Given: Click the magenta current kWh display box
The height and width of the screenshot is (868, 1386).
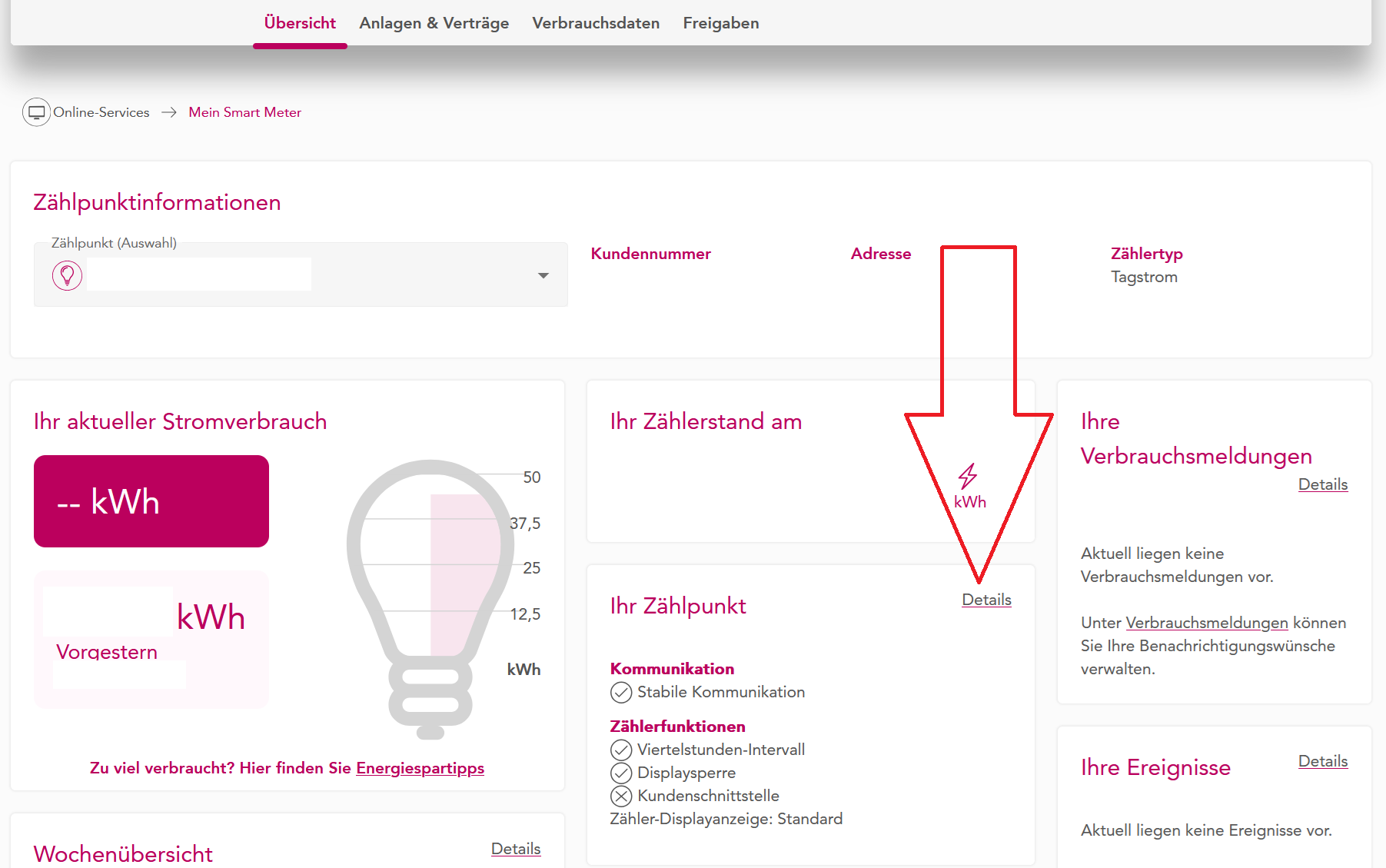Looking at the screenshot, I should click(151, 501).
